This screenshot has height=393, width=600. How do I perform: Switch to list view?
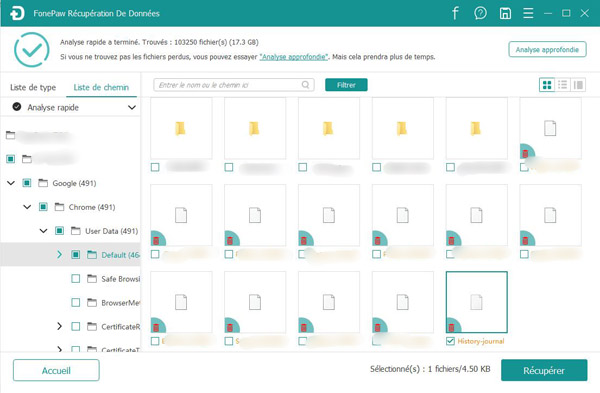pos(562,85)
